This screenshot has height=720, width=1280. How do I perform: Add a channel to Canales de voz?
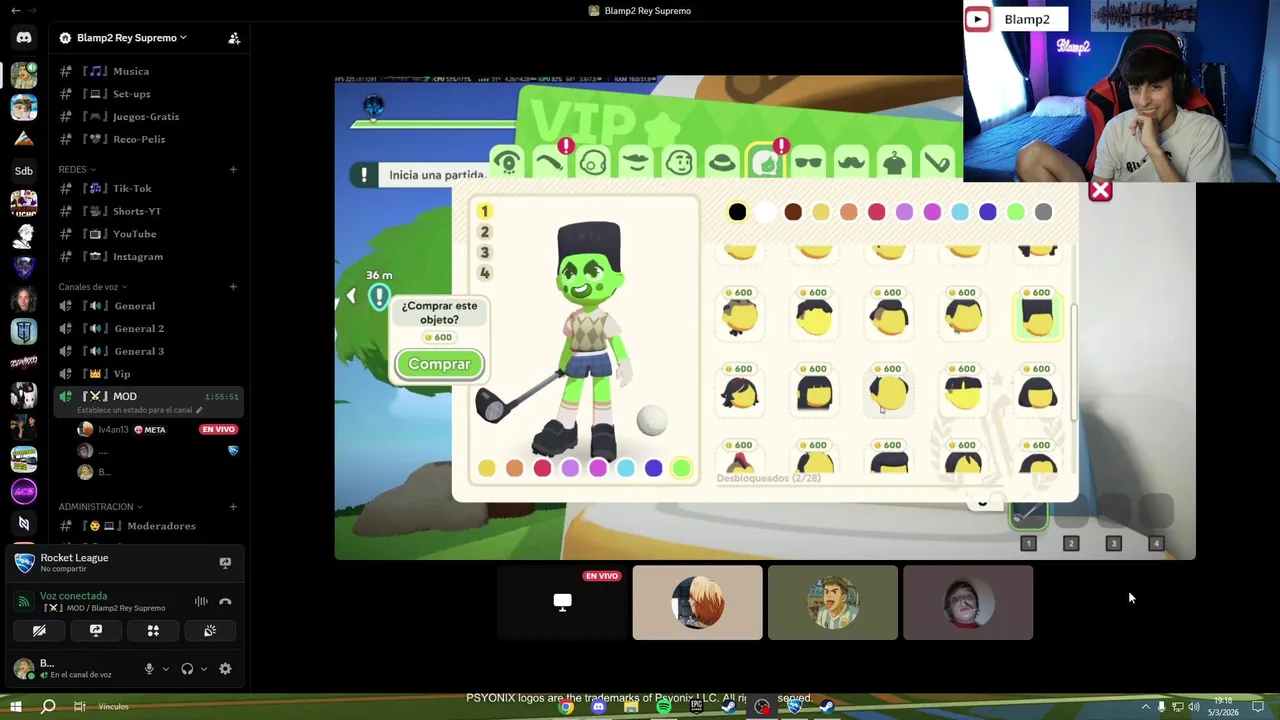coord(233,287)
